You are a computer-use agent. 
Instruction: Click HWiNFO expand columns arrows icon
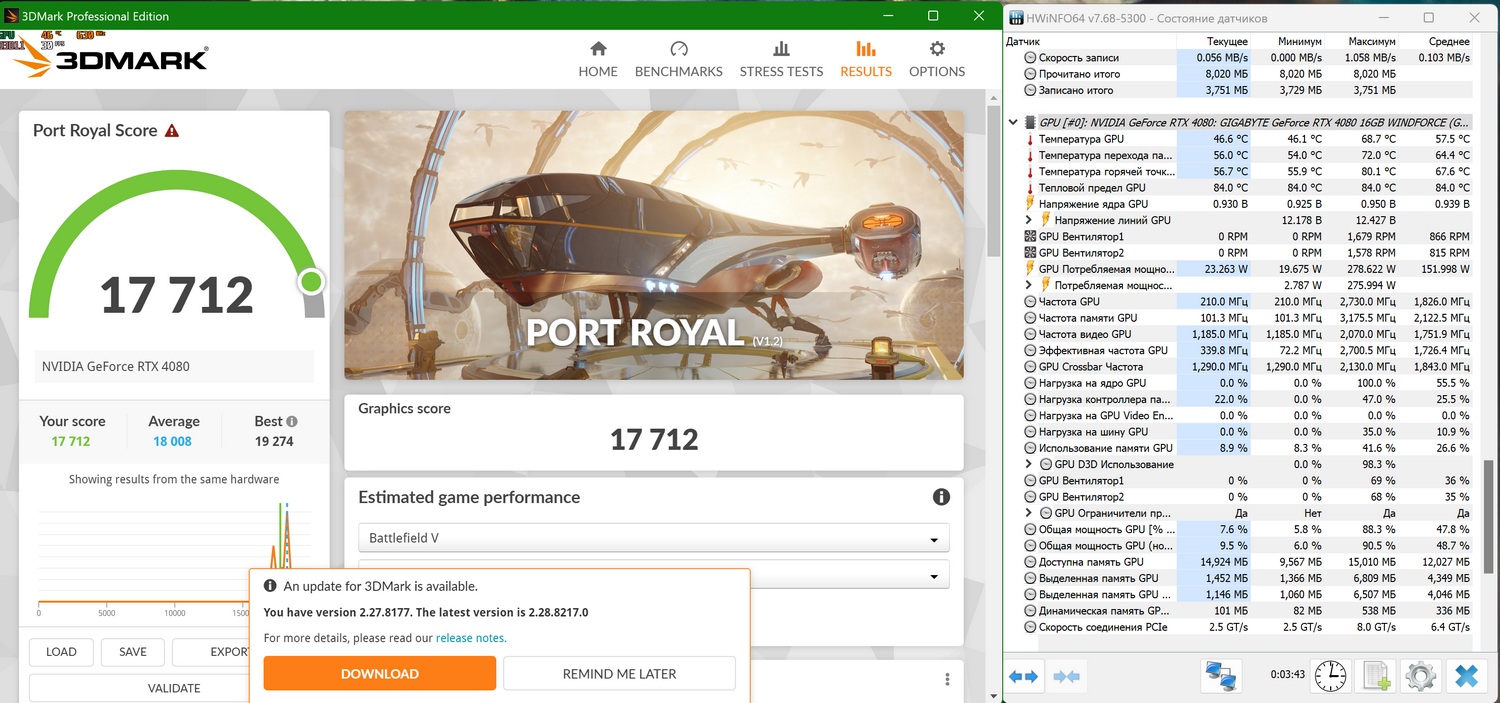click(x=1023, y=677)
